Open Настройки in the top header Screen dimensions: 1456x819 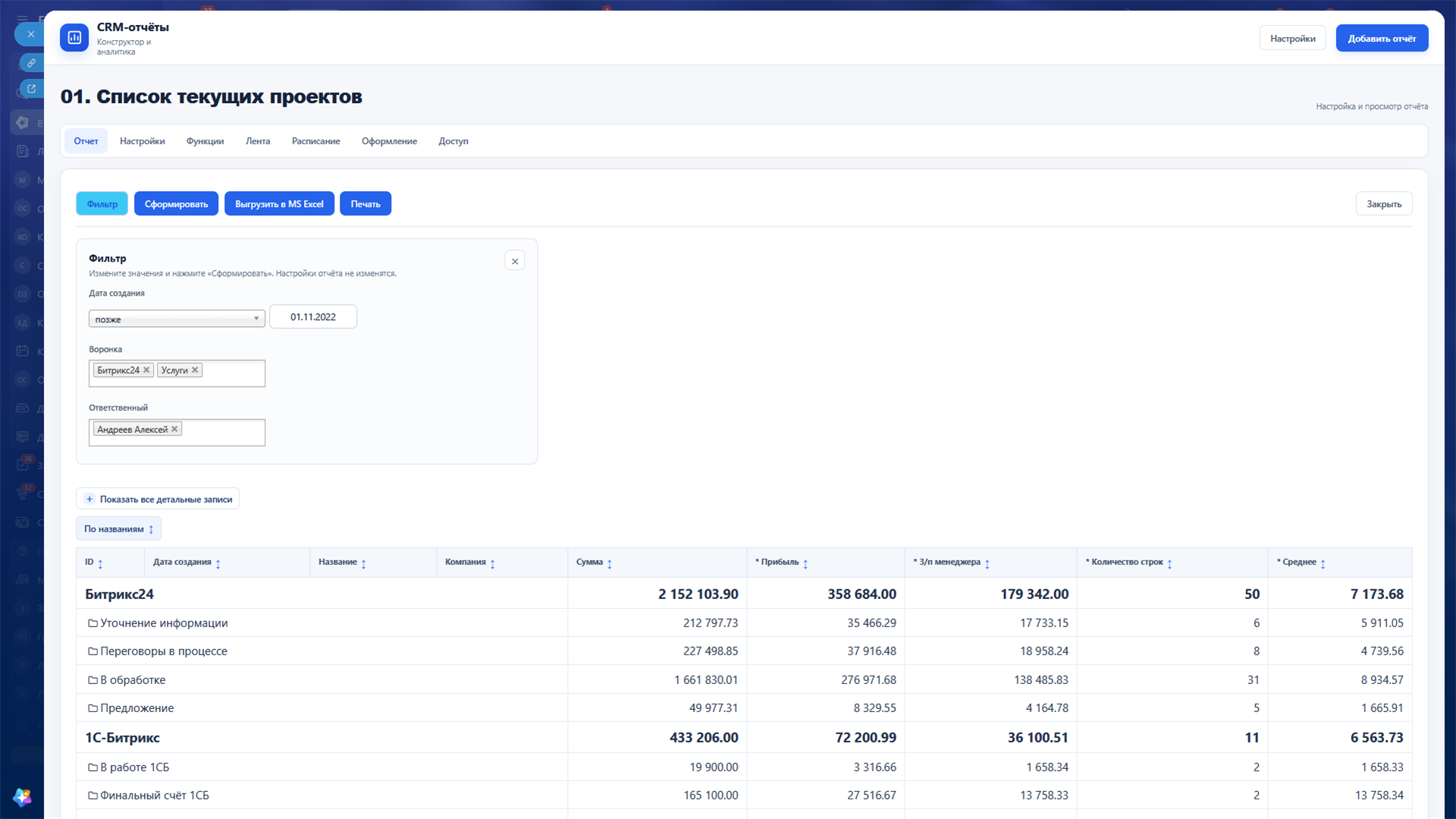point(1292,38)
